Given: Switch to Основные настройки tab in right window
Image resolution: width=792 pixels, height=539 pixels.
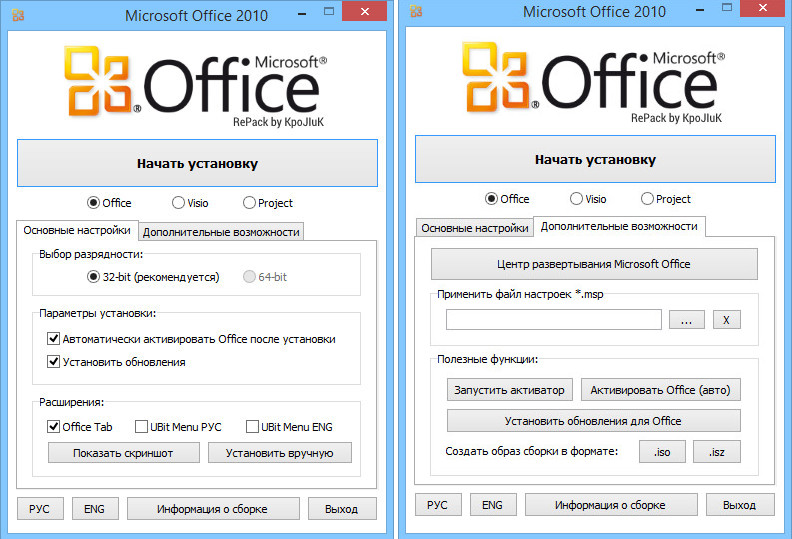Looking at the screenshot, I should [x=474, y=228].
